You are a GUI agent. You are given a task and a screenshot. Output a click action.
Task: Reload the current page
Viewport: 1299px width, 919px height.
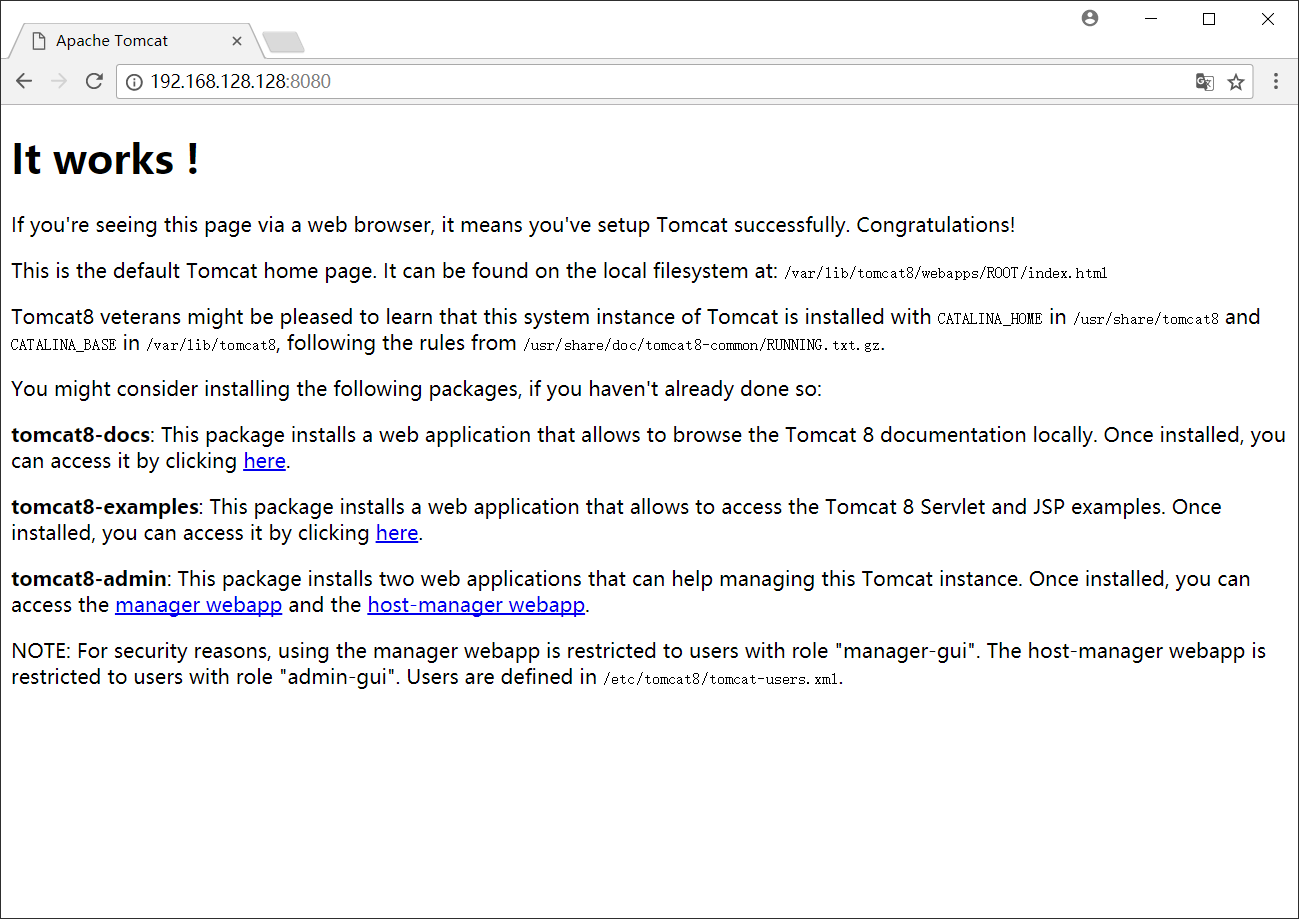(x=94, y=82)
